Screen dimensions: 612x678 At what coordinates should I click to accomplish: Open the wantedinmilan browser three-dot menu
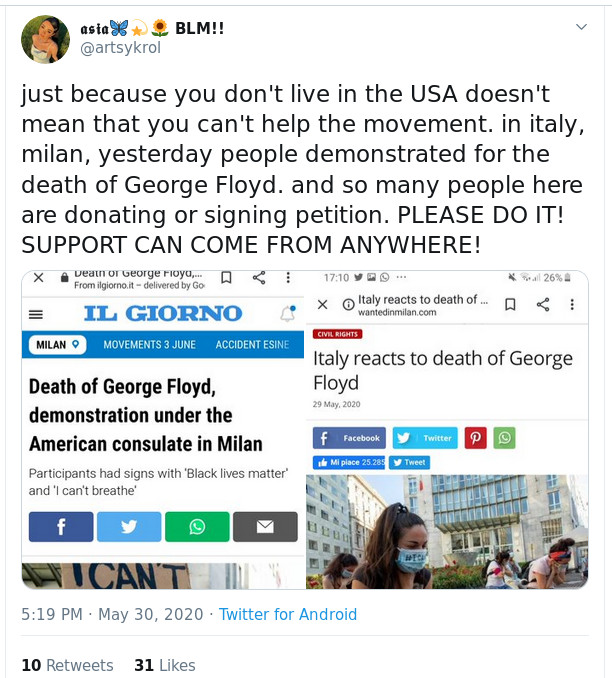click(x=572, y=305)
